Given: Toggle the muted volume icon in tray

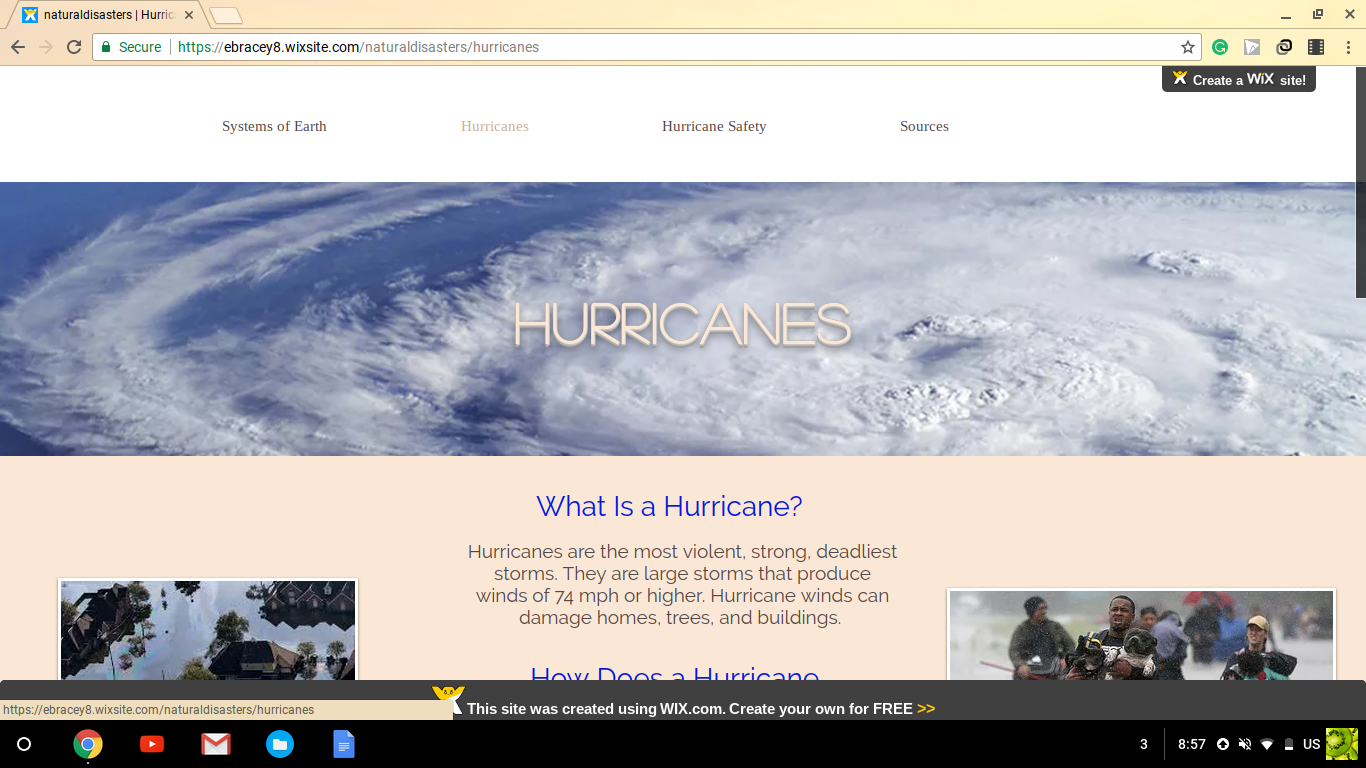Looking at the screenshot, I should [1245, 744].
